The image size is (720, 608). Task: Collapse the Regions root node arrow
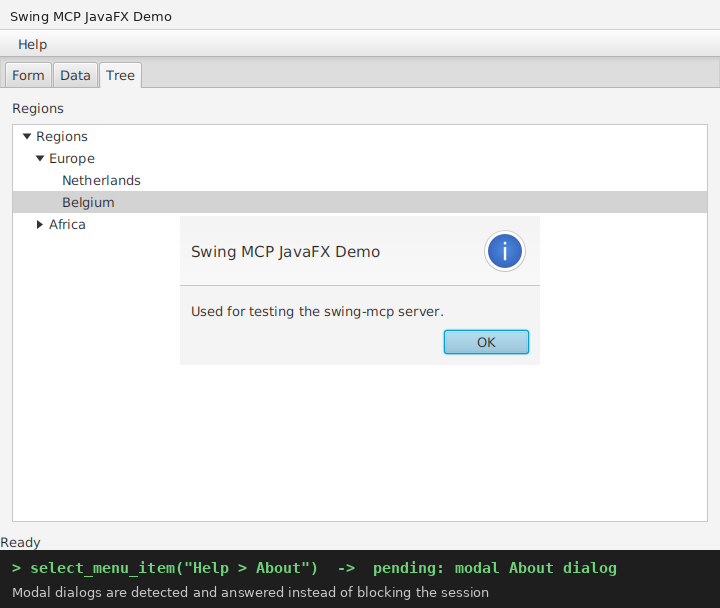coord(27,136)
